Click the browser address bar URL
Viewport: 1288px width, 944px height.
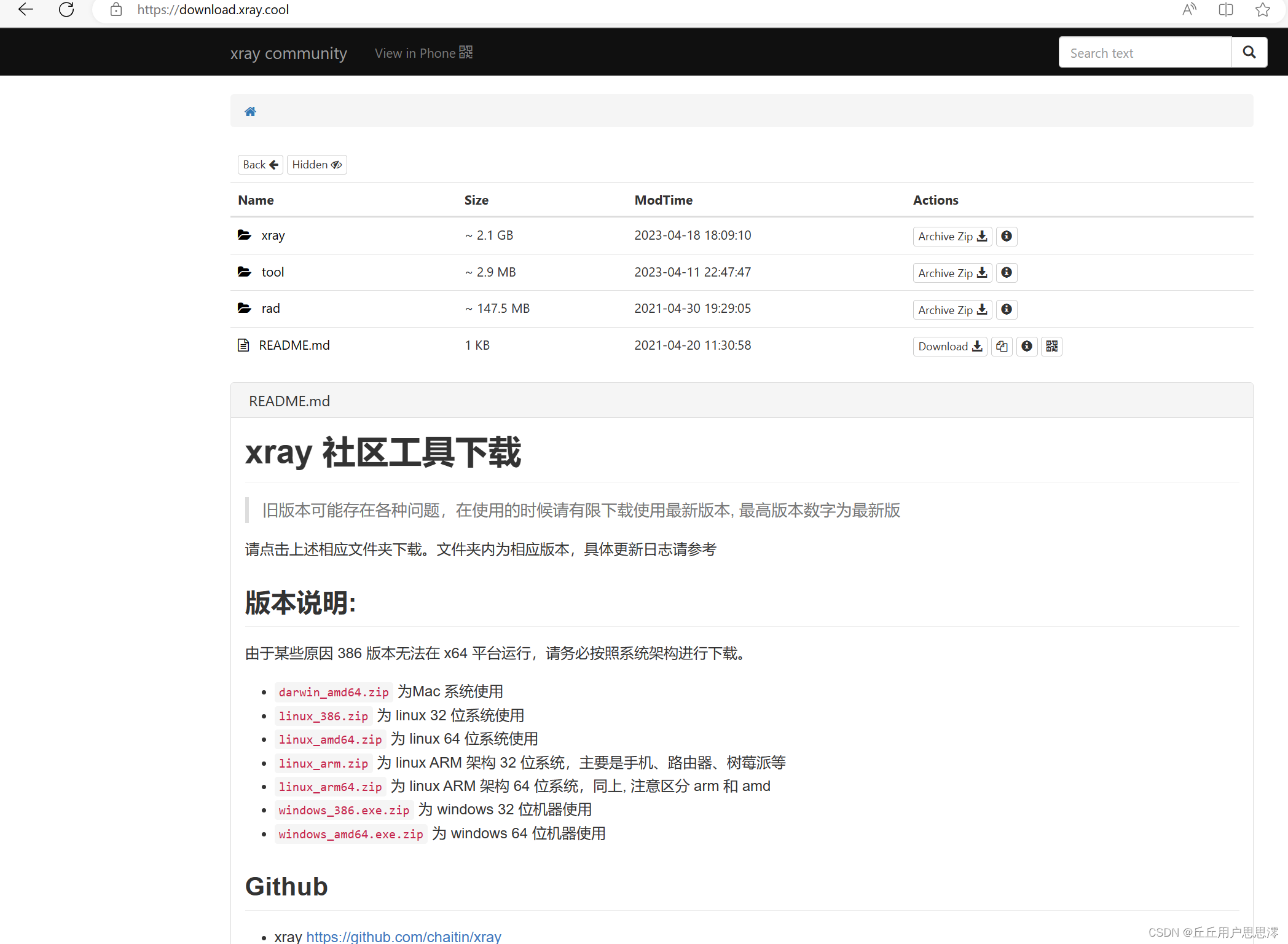coord(213,10)
